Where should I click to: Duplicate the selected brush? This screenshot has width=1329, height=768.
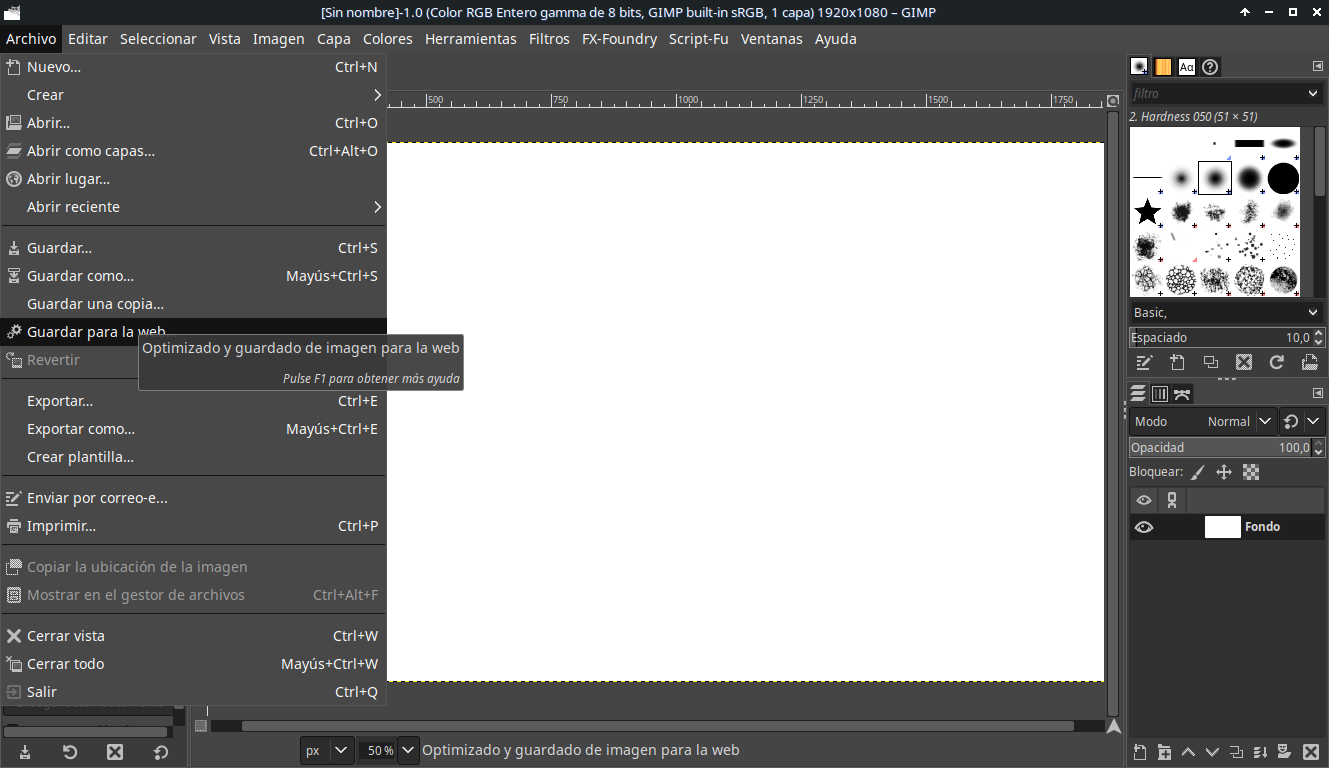[1211, 362]
